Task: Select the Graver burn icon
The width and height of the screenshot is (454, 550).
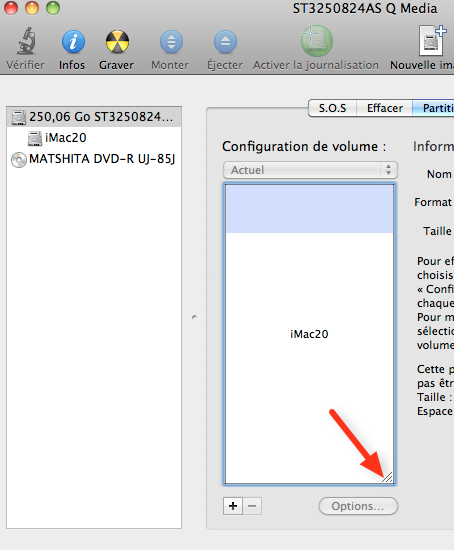Action: 117,42
